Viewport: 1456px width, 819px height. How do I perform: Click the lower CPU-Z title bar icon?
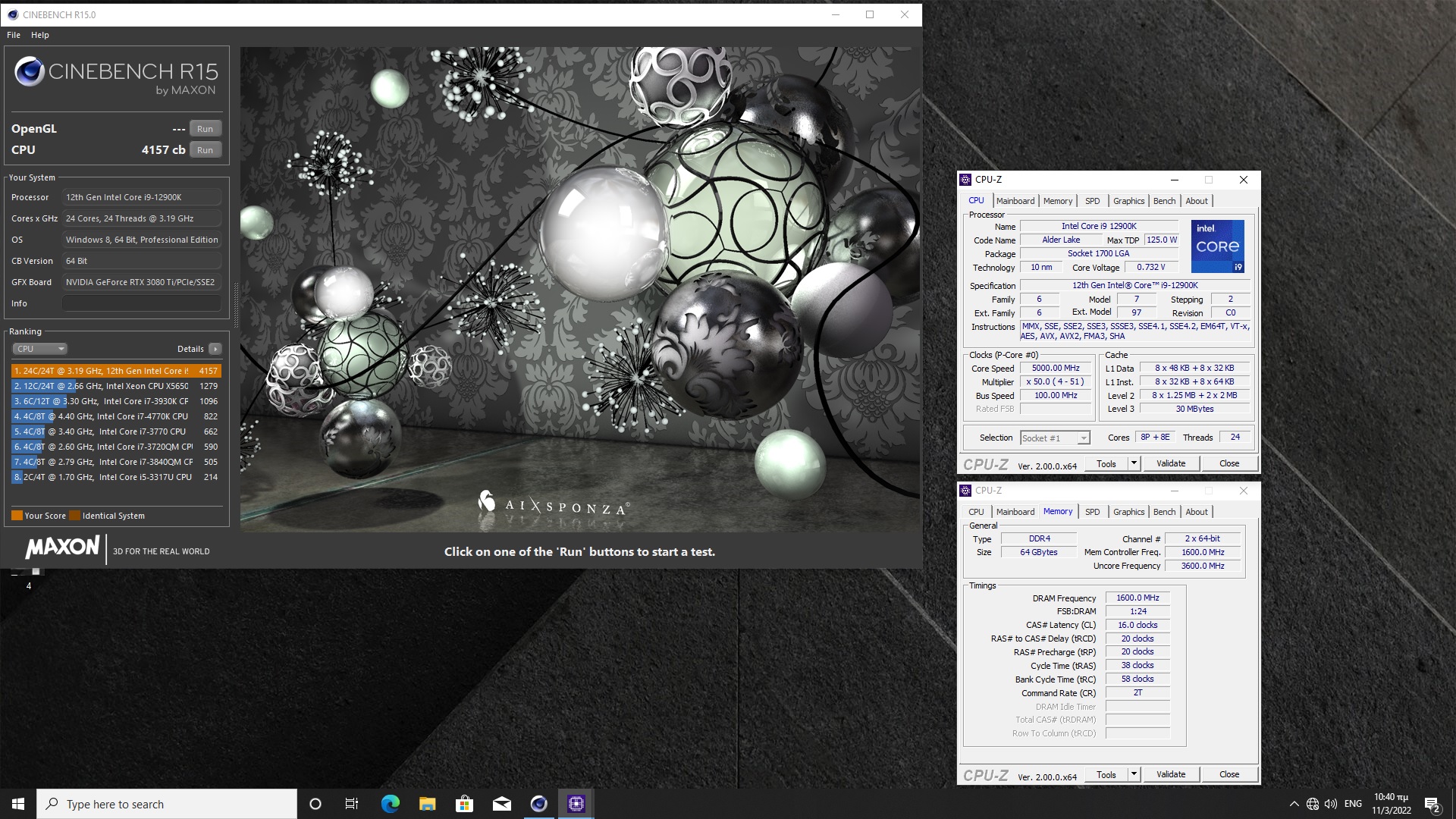[965, 491]
